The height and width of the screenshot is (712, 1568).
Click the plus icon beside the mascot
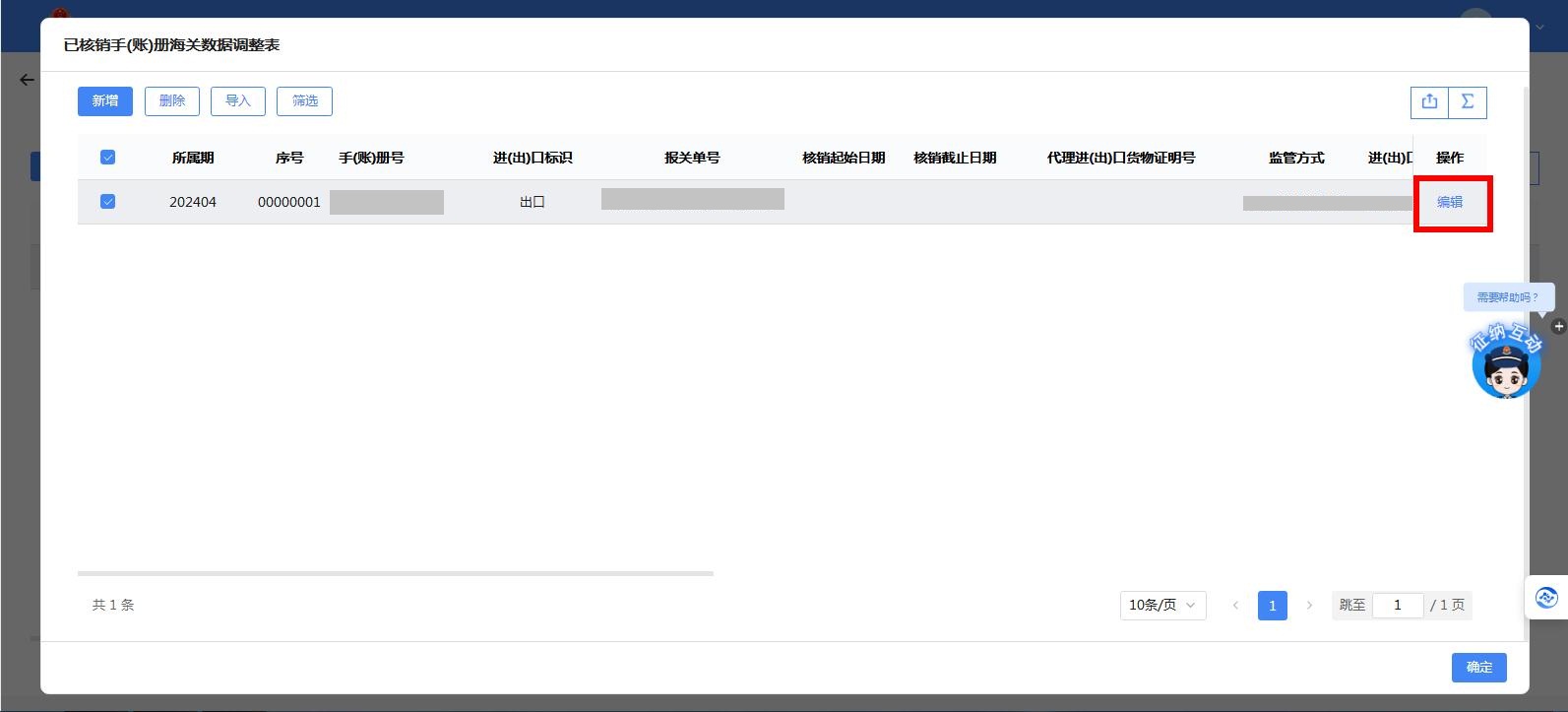(1558, 326)
